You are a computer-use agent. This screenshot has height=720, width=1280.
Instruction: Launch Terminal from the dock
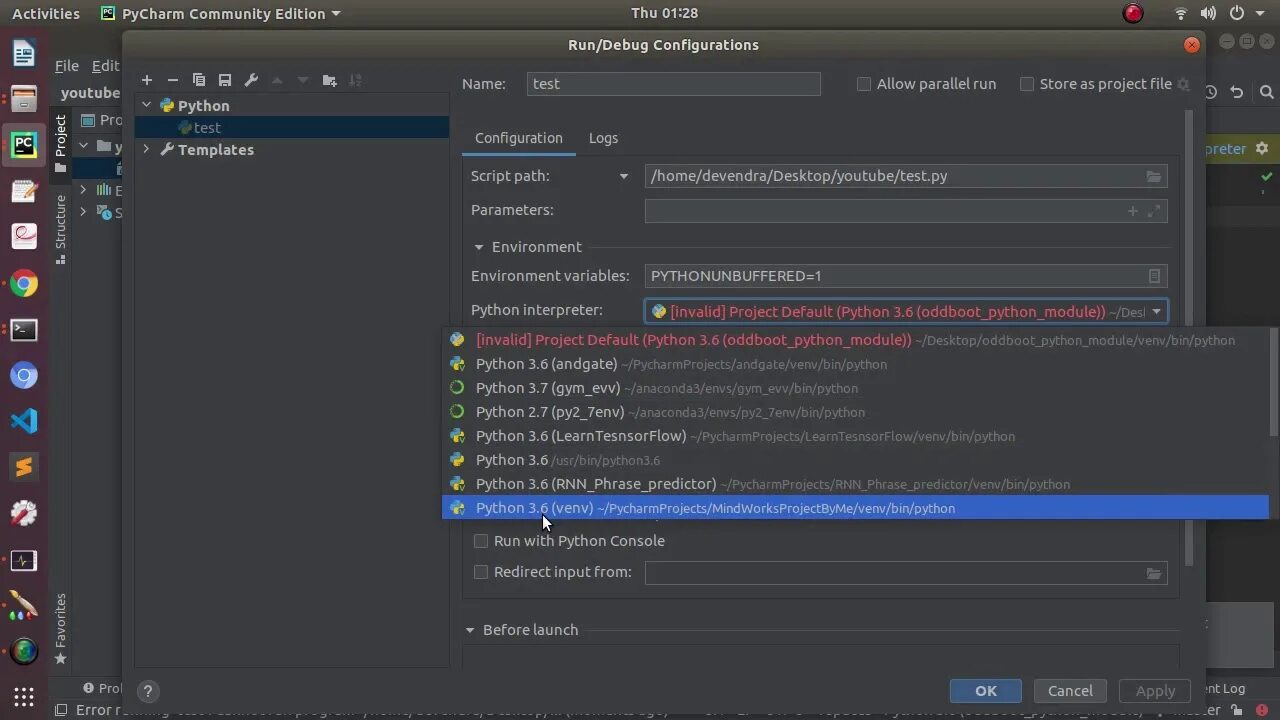(24, 329)
